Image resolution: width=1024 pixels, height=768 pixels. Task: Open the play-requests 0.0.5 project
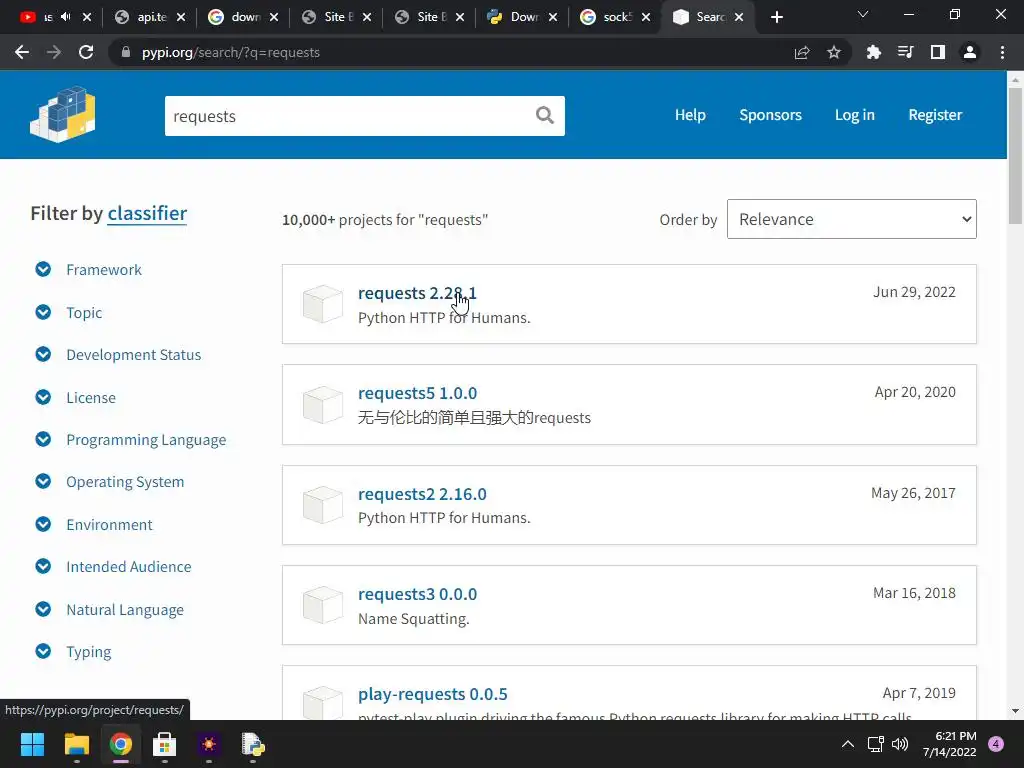point(432,694)
